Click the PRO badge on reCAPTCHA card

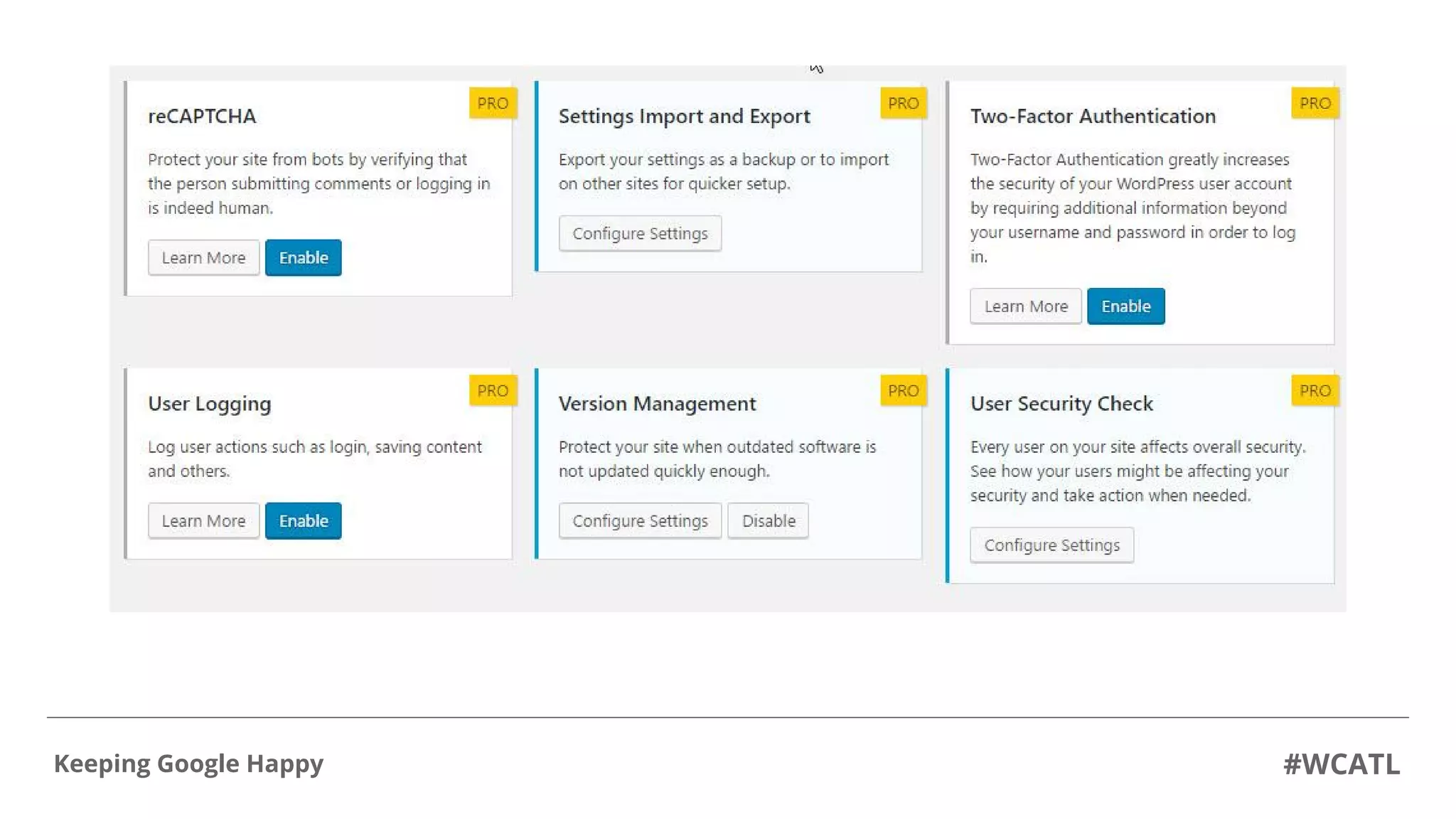click(x=493, y=103)
